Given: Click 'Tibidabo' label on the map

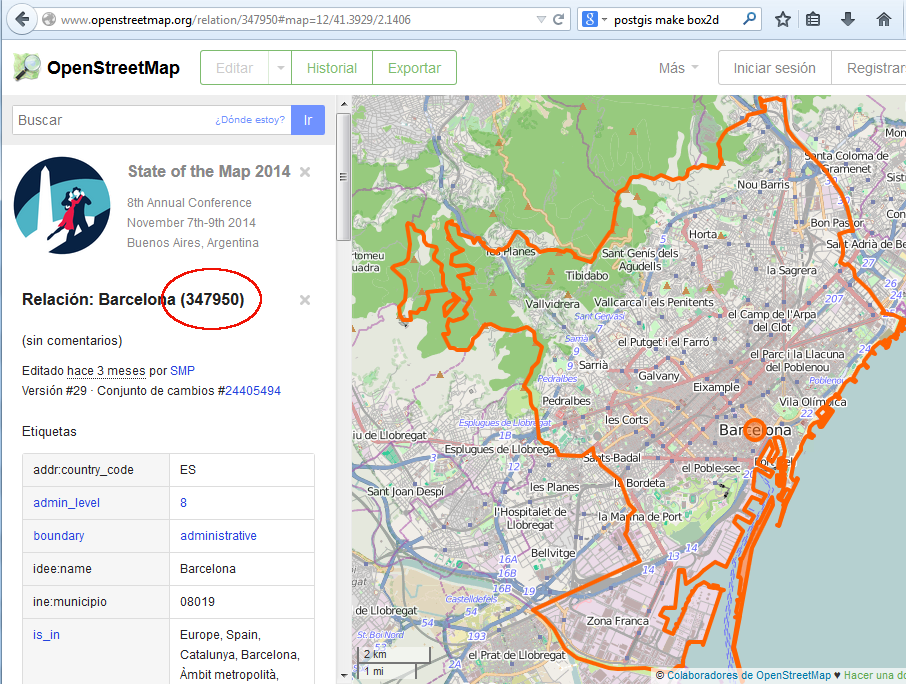Looking at the screenshot, I should (x=586, y=276).
